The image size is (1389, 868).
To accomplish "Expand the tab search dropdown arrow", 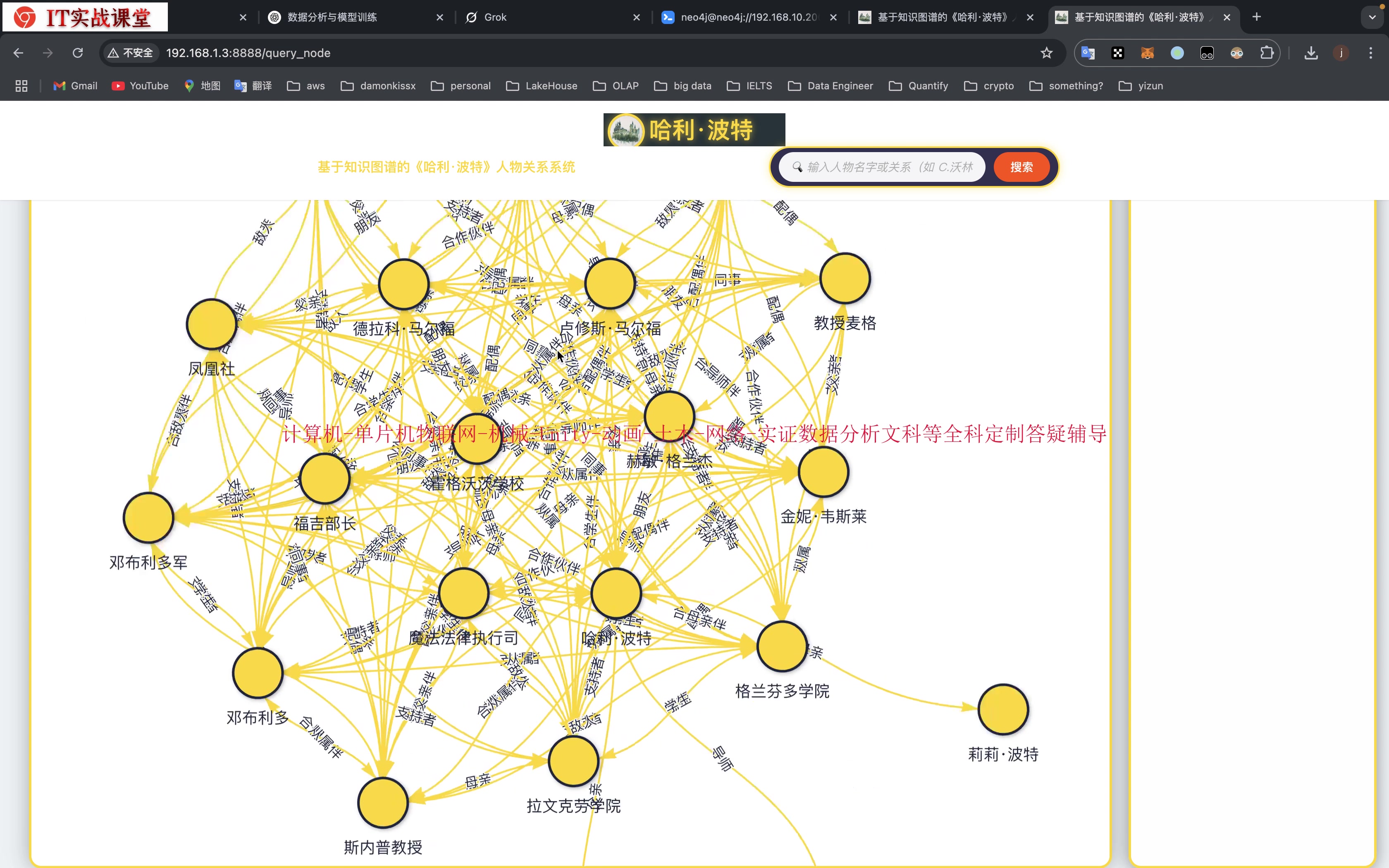I will [1372, 17].
